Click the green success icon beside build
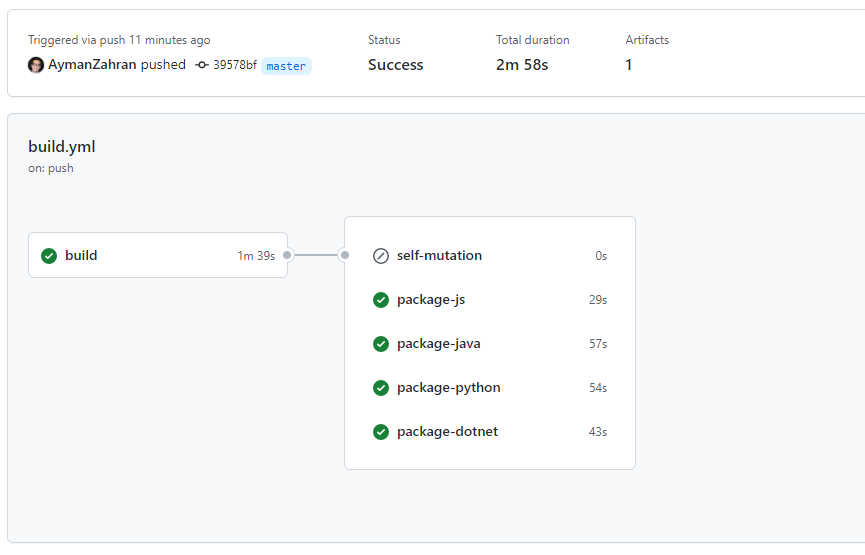 [49, 255]
